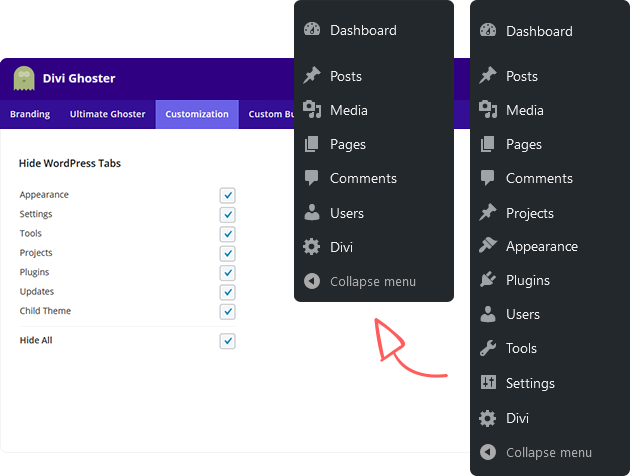Screen dimensions: 630x476
Task: Click Divi gear icon in full menu
Action: point(488,418)
